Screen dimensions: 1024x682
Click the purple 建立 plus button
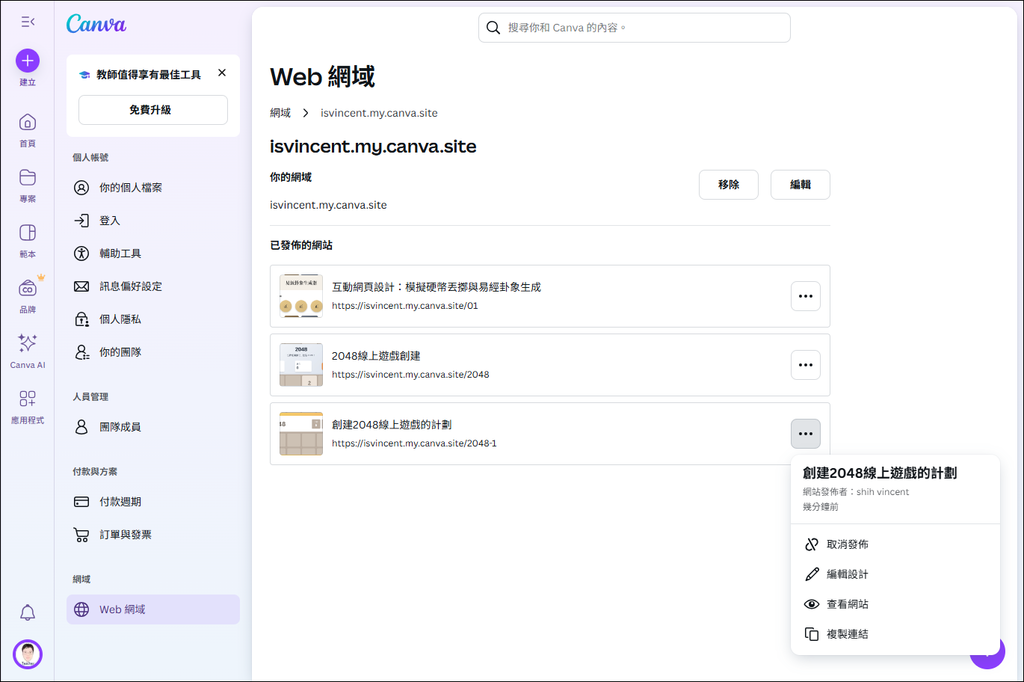click(x=27, y=61)
